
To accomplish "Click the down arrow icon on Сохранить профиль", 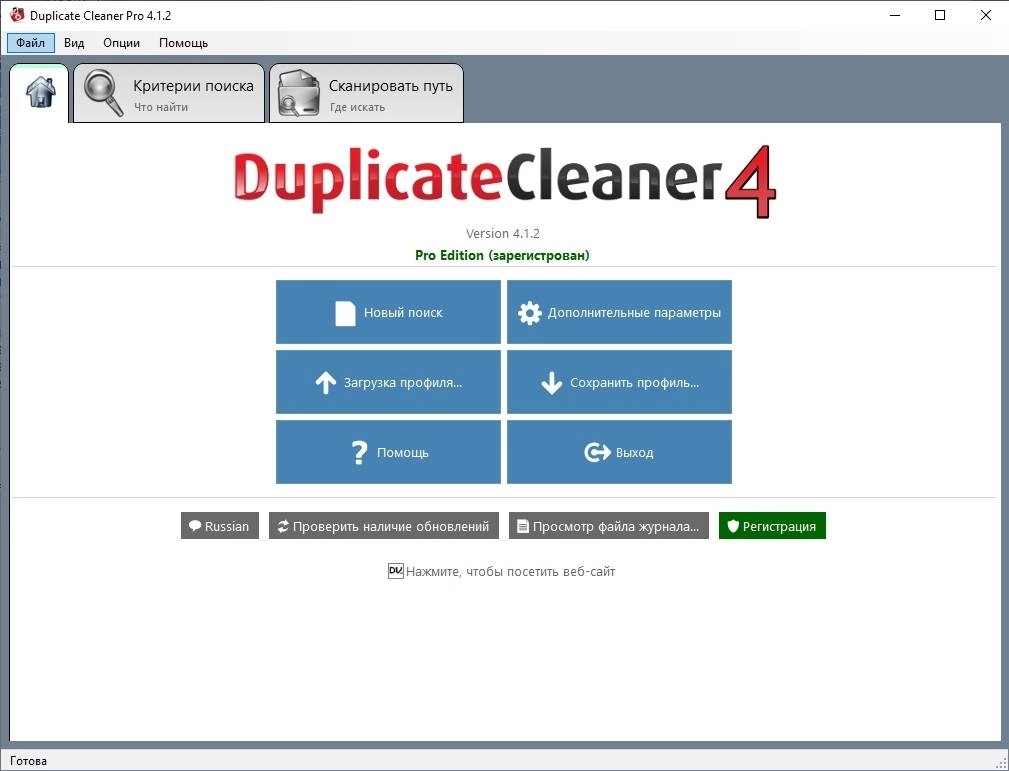I will tap(551, 384).
